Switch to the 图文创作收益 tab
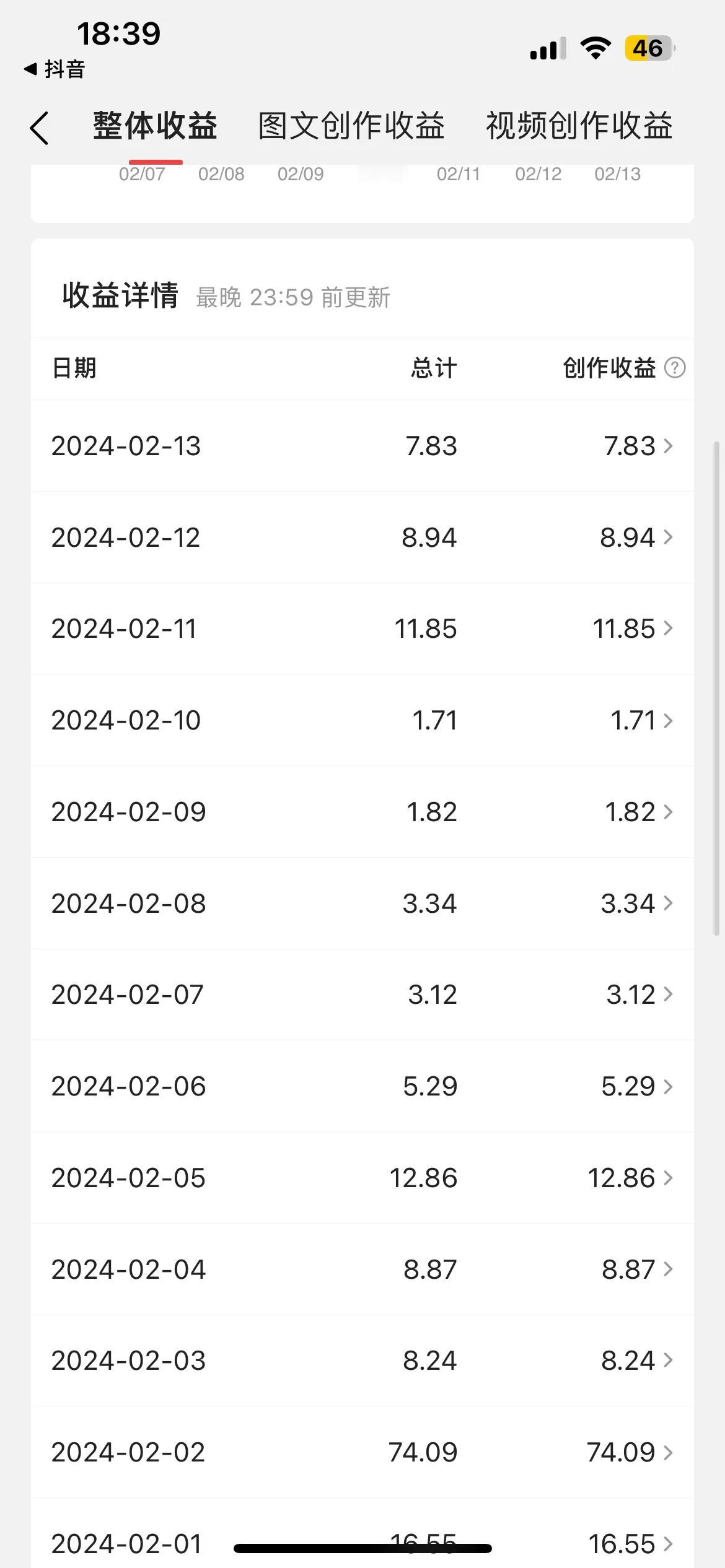Image resolution: width=725 pixels, height=1568 pixels. tap(351, 126)
